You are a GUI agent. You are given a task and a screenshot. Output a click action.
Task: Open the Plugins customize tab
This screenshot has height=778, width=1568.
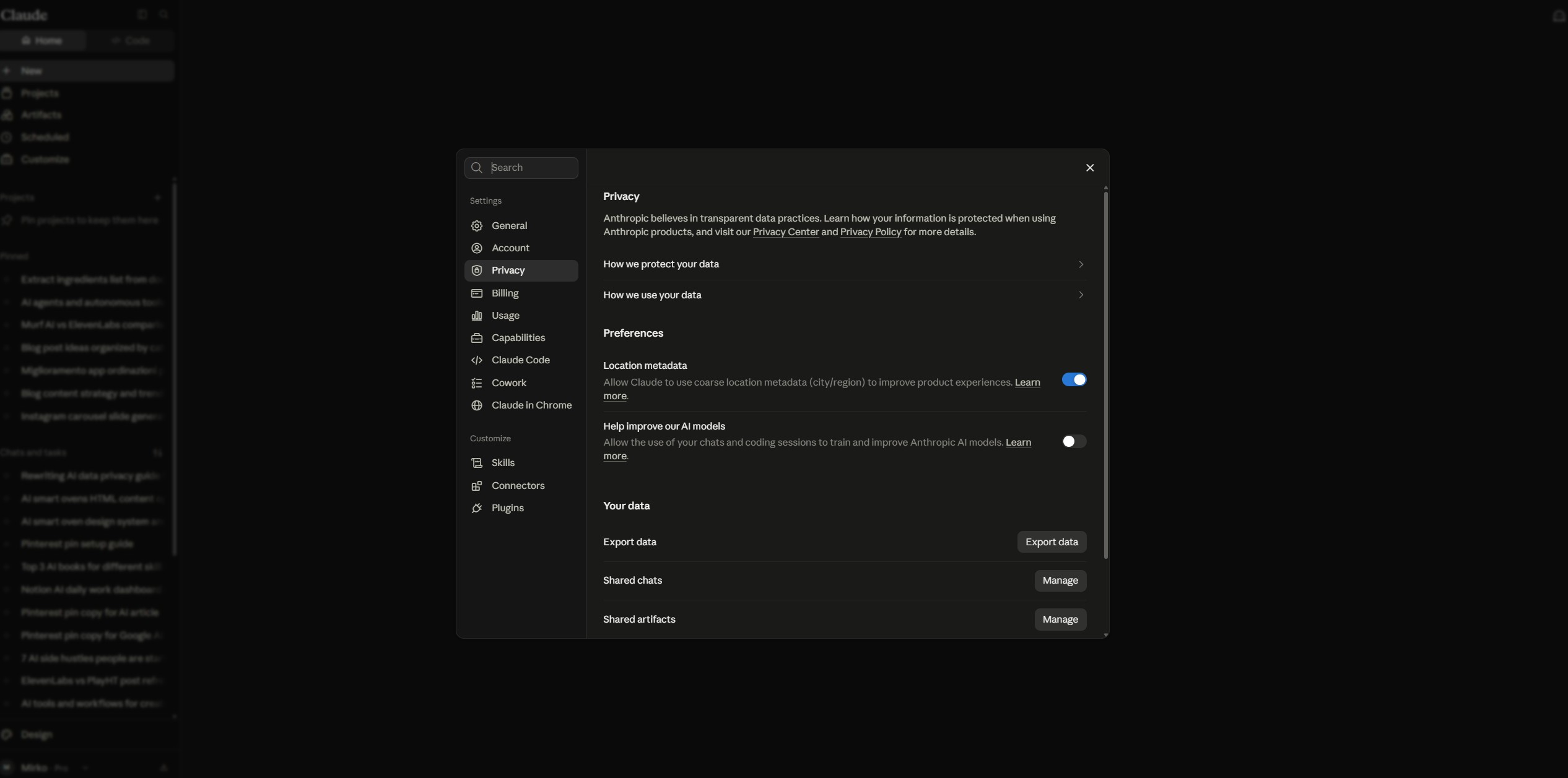coord(521,508)
